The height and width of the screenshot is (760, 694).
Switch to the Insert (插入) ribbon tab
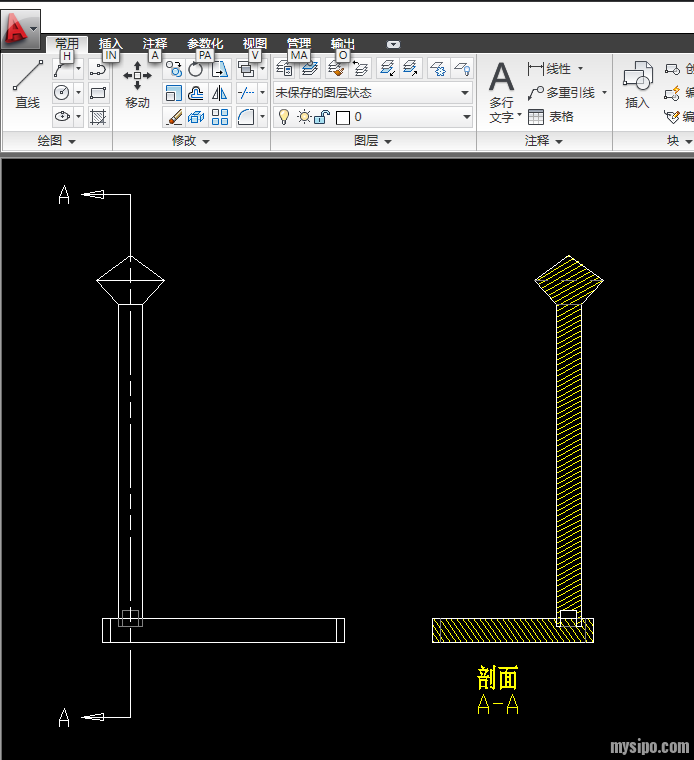(x=110, y=44)
